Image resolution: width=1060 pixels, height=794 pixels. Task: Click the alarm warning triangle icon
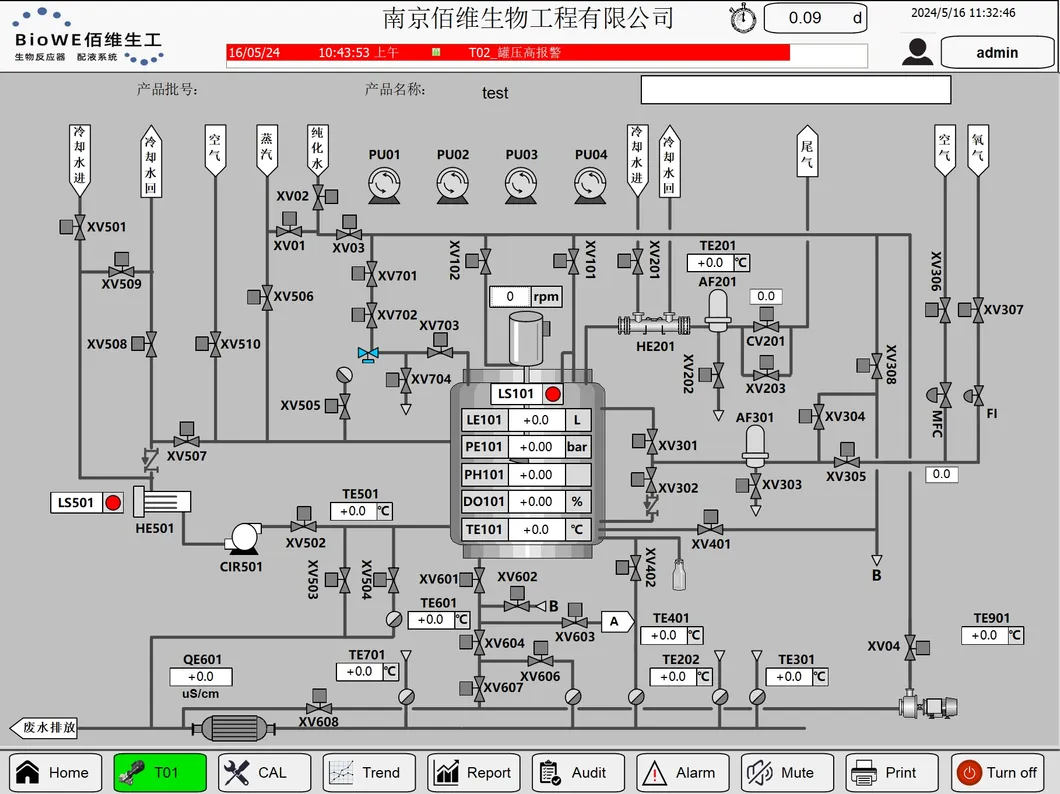[655, 772]
